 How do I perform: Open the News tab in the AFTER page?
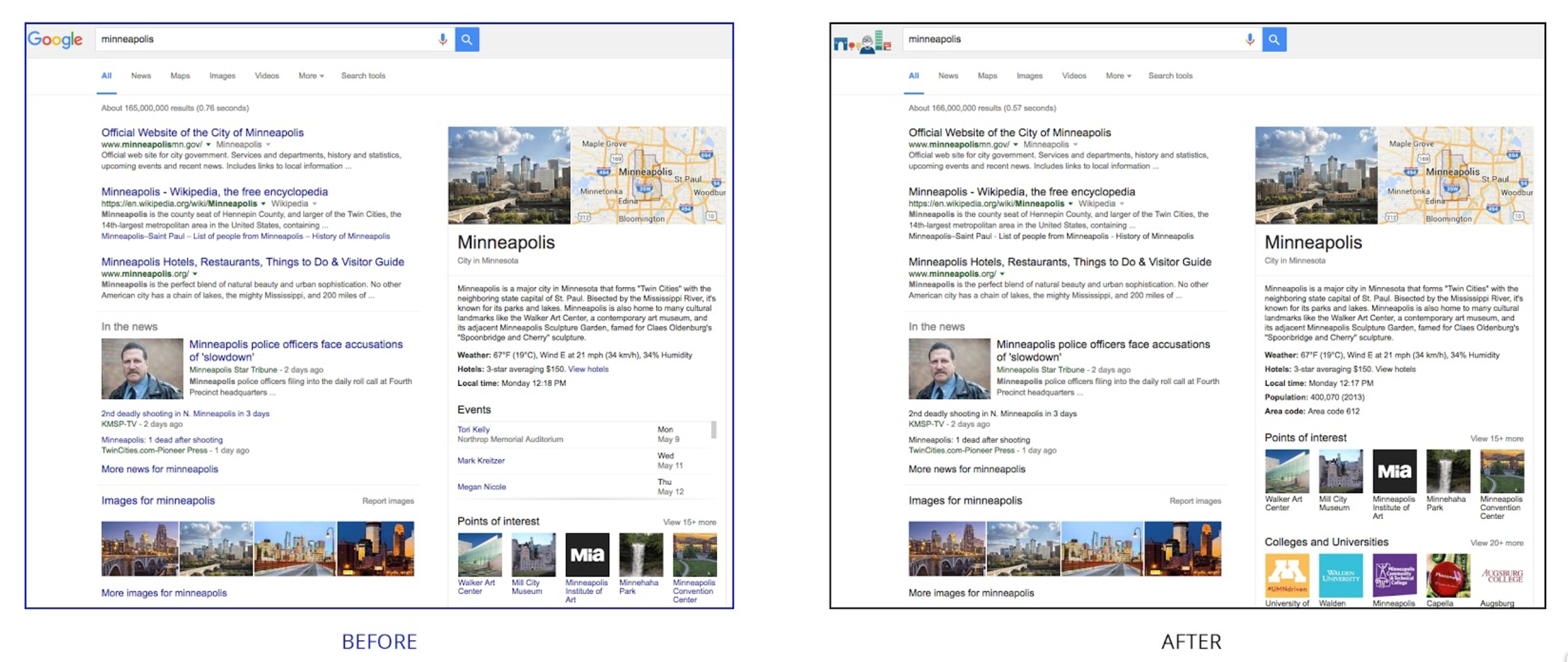[x=948, y=76]
